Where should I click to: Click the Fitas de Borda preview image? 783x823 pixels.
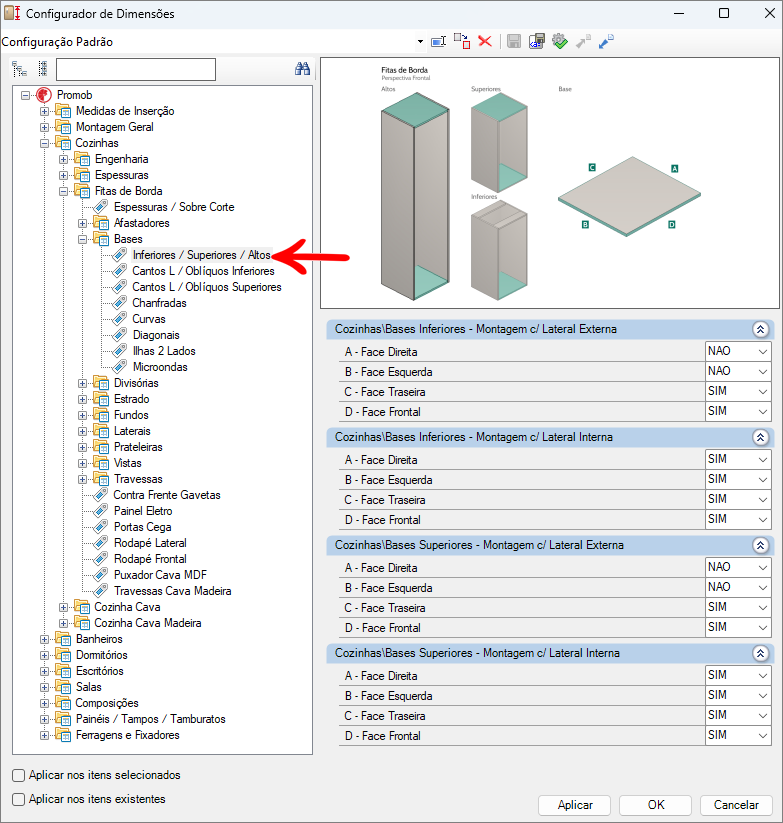coord(549,182)
